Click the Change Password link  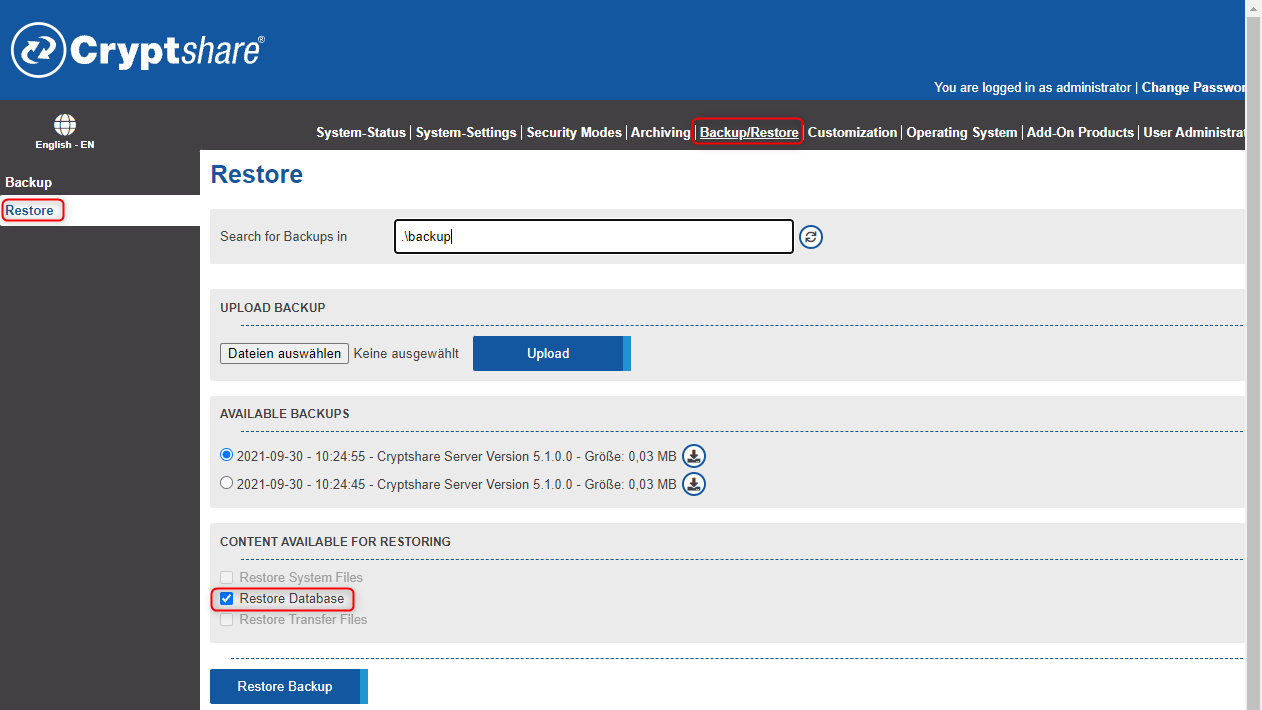(1194, 87)
